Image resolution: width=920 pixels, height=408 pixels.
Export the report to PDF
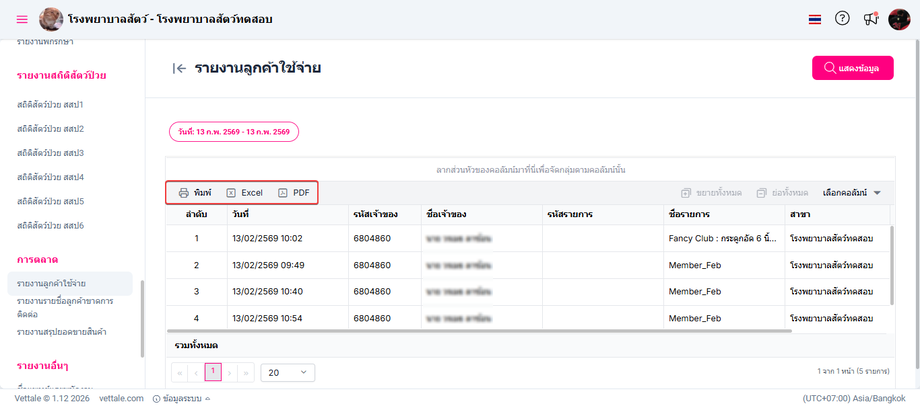click(294, 193)
